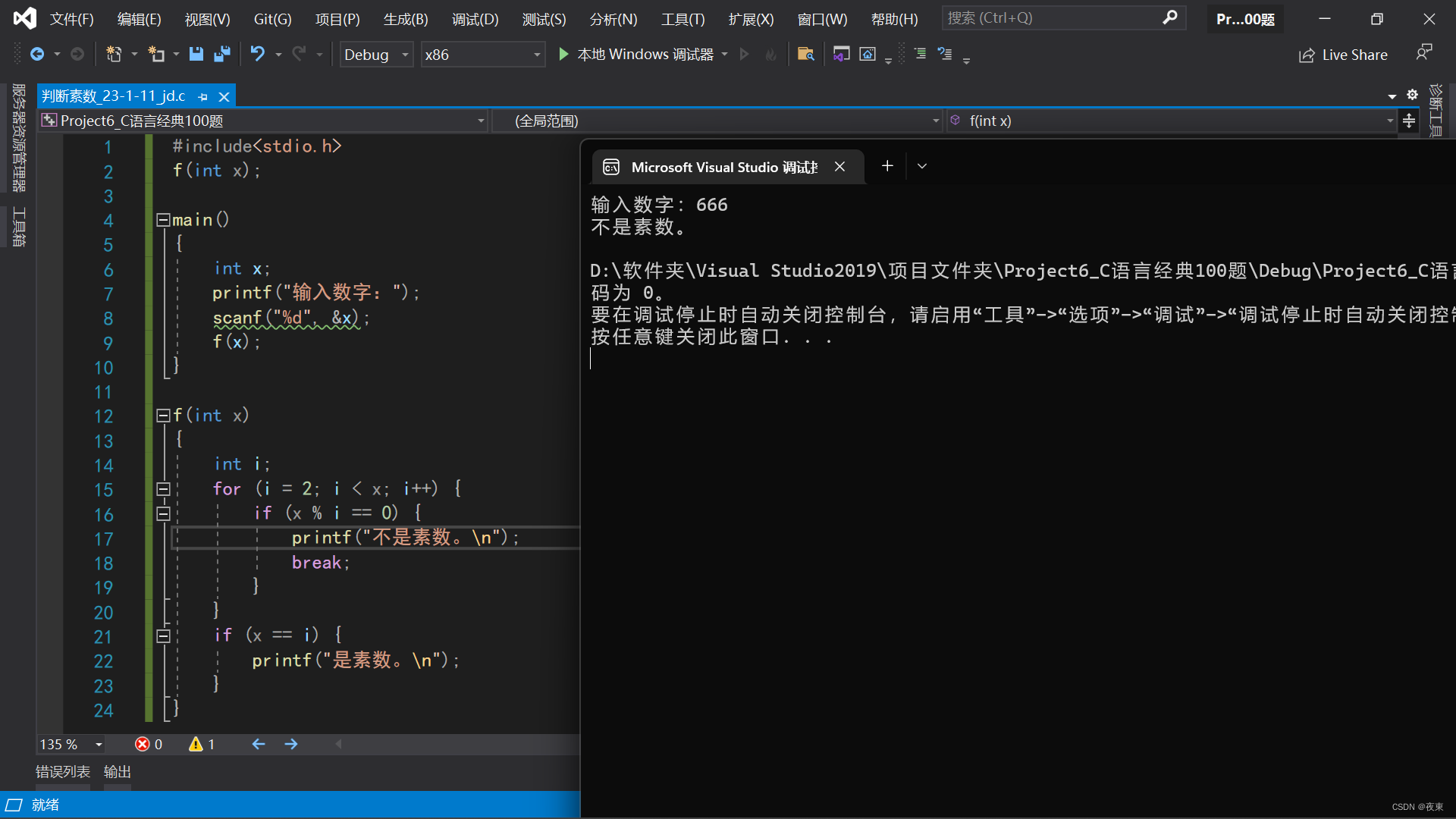Click the red error count icon
1456x819 pixels.
tap(143, 744)
